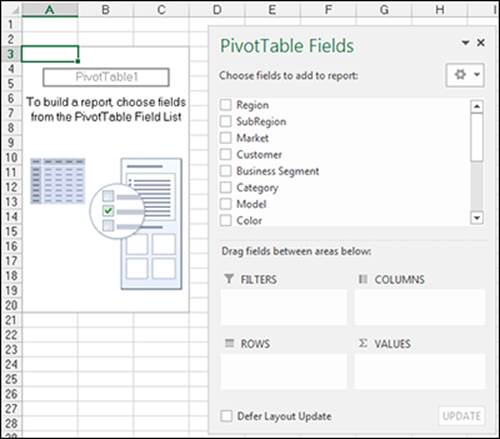Open the gear Tools settings in PivotTable Fields
Viewport: 500px width, 439px height.
coord(460,74)
